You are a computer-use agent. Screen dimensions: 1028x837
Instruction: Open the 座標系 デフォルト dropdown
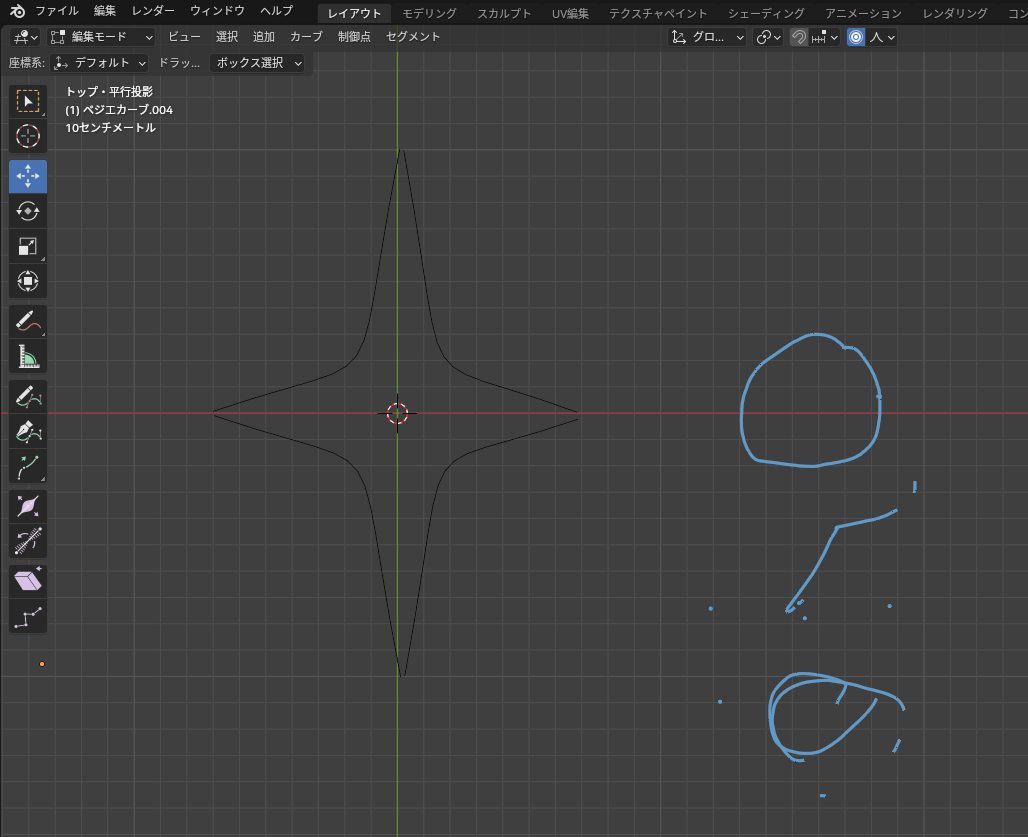pyautogui.click(x=100, y=63)
